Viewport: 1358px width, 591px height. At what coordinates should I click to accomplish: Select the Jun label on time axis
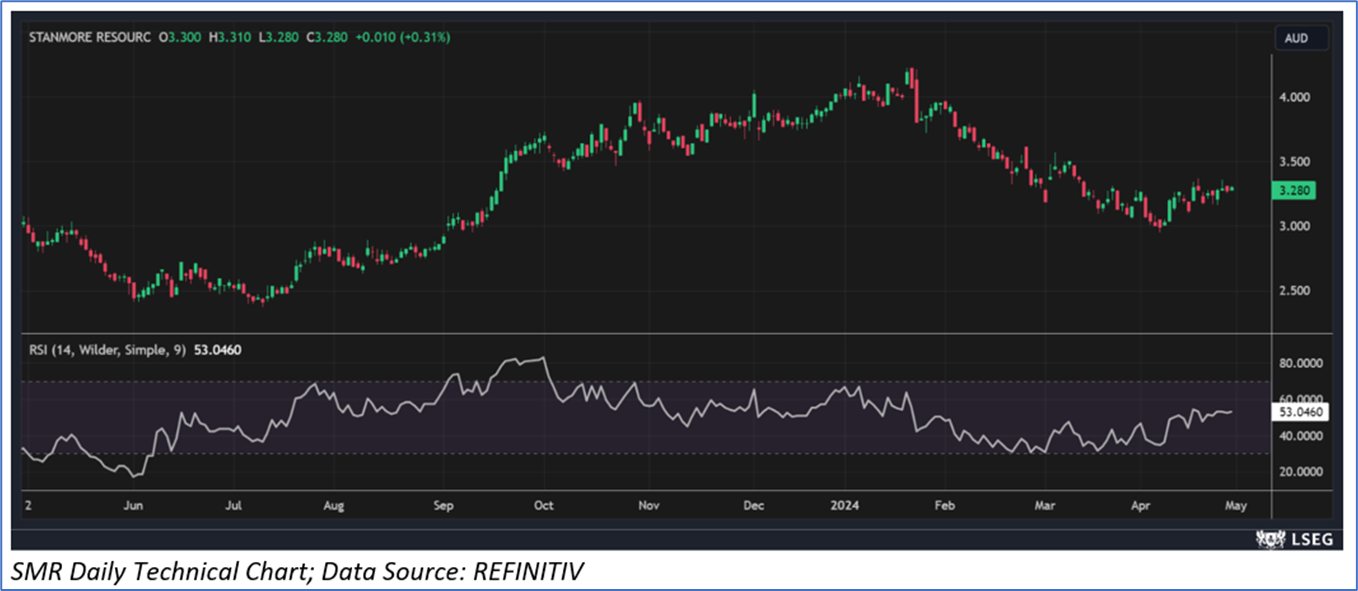133,506
